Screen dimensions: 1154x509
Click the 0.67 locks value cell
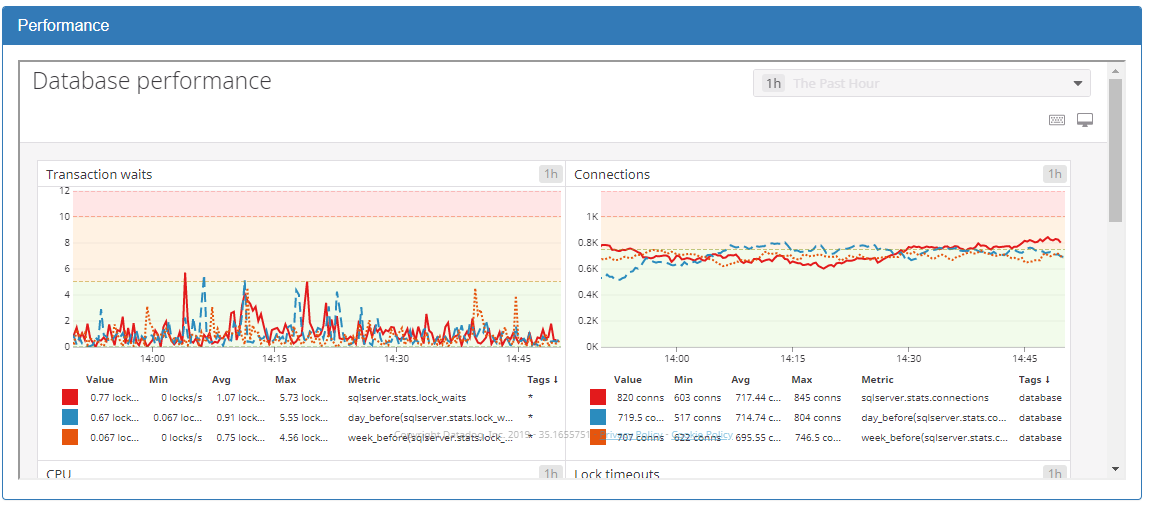click(x=114, y=418)
